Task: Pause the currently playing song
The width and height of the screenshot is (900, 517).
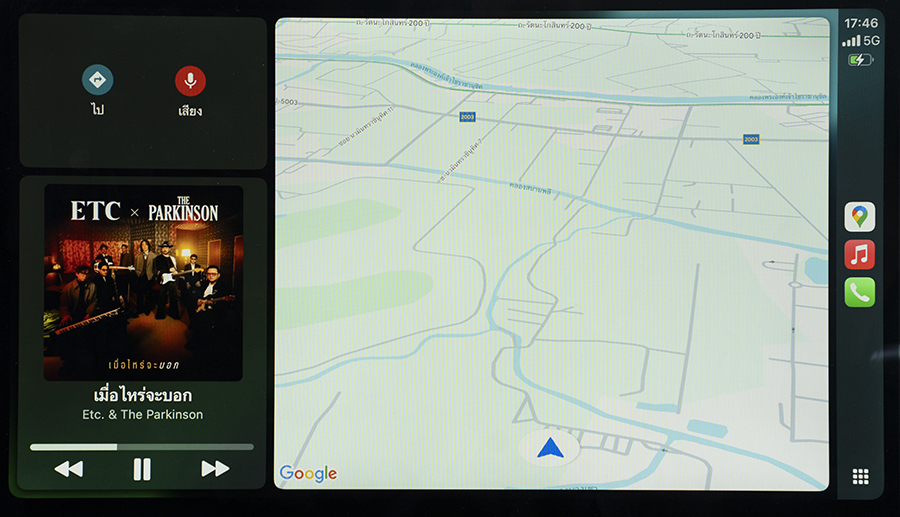Action: [x=142, y=469]
